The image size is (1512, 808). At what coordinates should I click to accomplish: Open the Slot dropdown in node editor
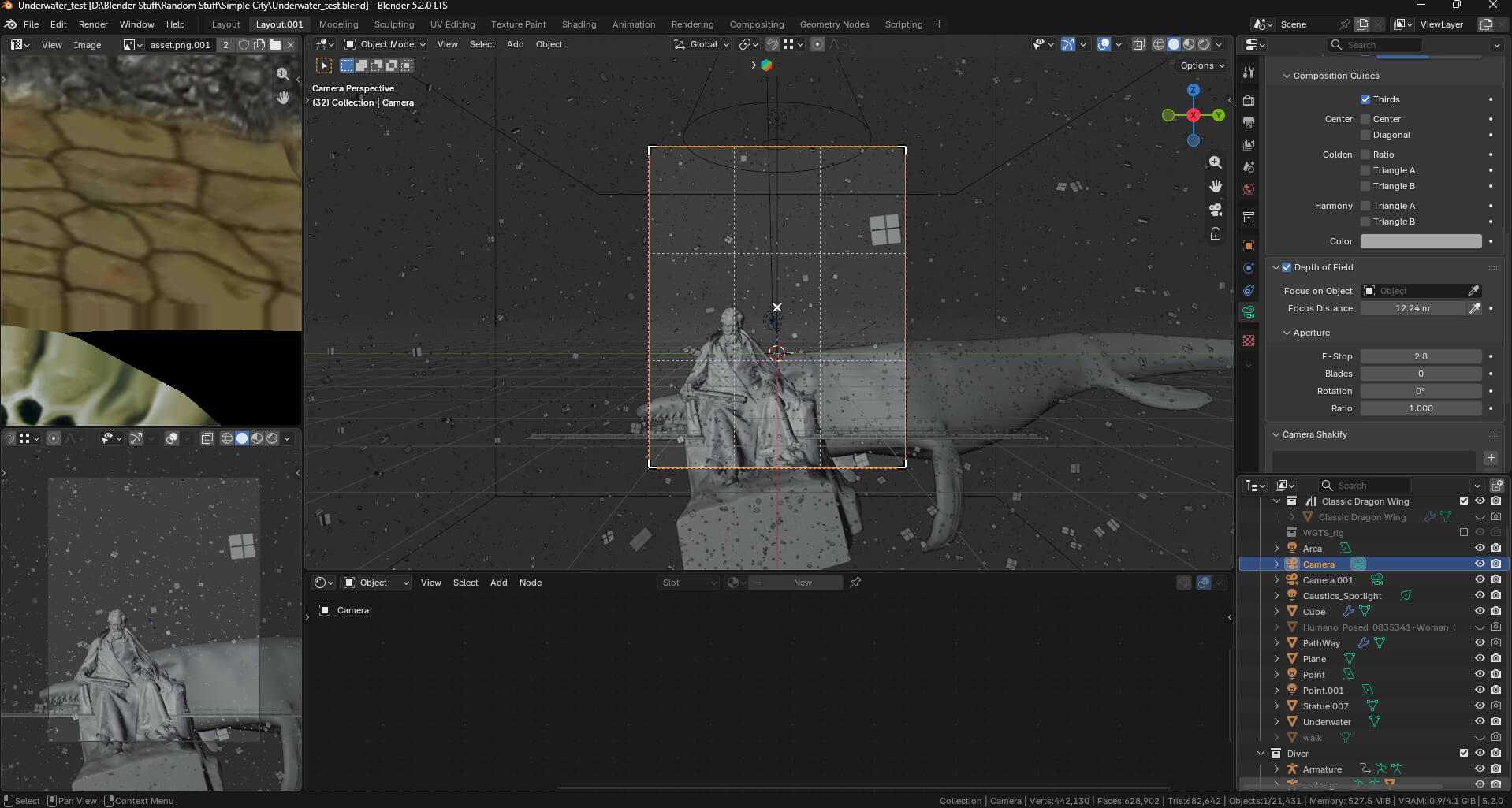[688, 583]
